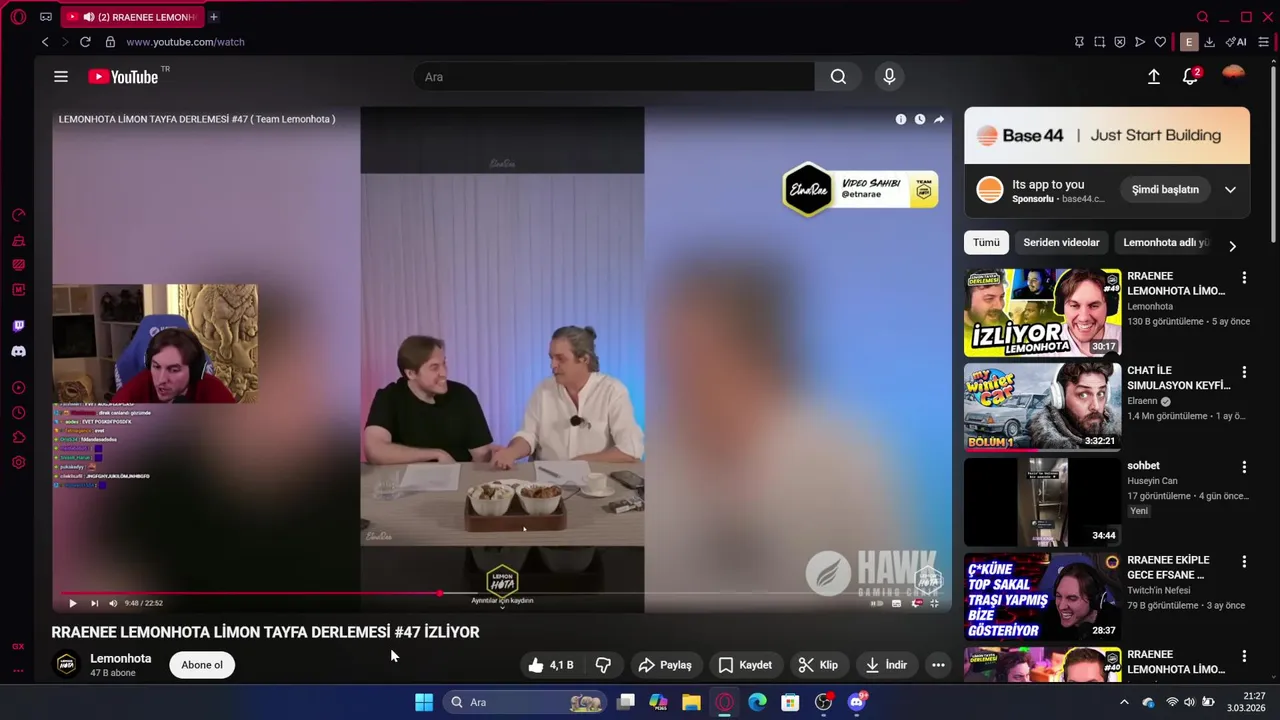This screenshot has height=720, width=1280.
Task: Switch to the RRAENEE LEMONHOTA tab
Action: click(131, 17)
